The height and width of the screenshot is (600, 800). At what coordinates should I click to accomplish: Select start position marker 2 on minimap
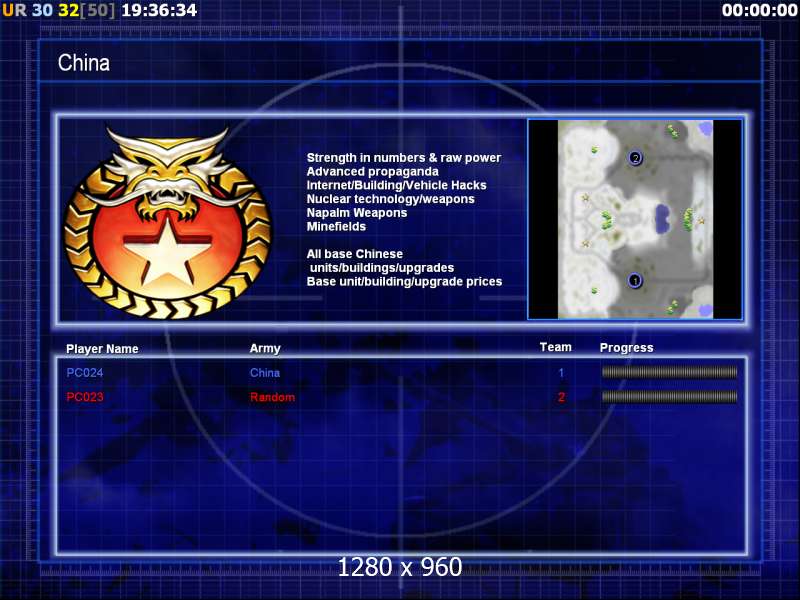pos(635,158)
